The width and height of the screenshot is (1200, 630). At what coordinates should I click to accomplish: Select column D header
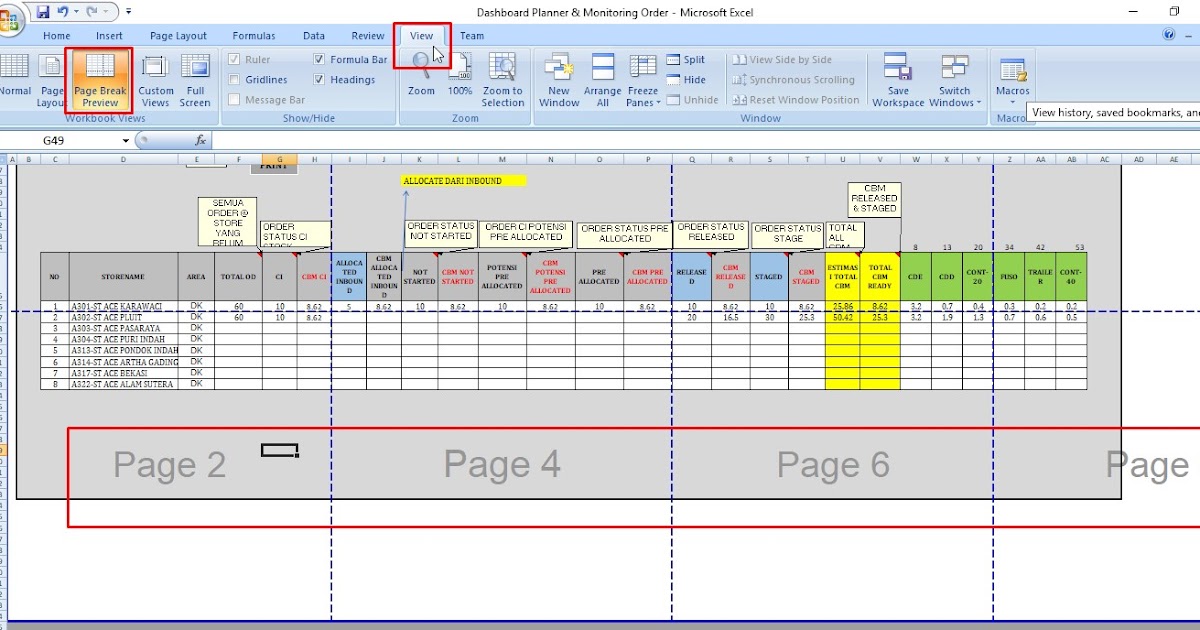click(124, 159)
